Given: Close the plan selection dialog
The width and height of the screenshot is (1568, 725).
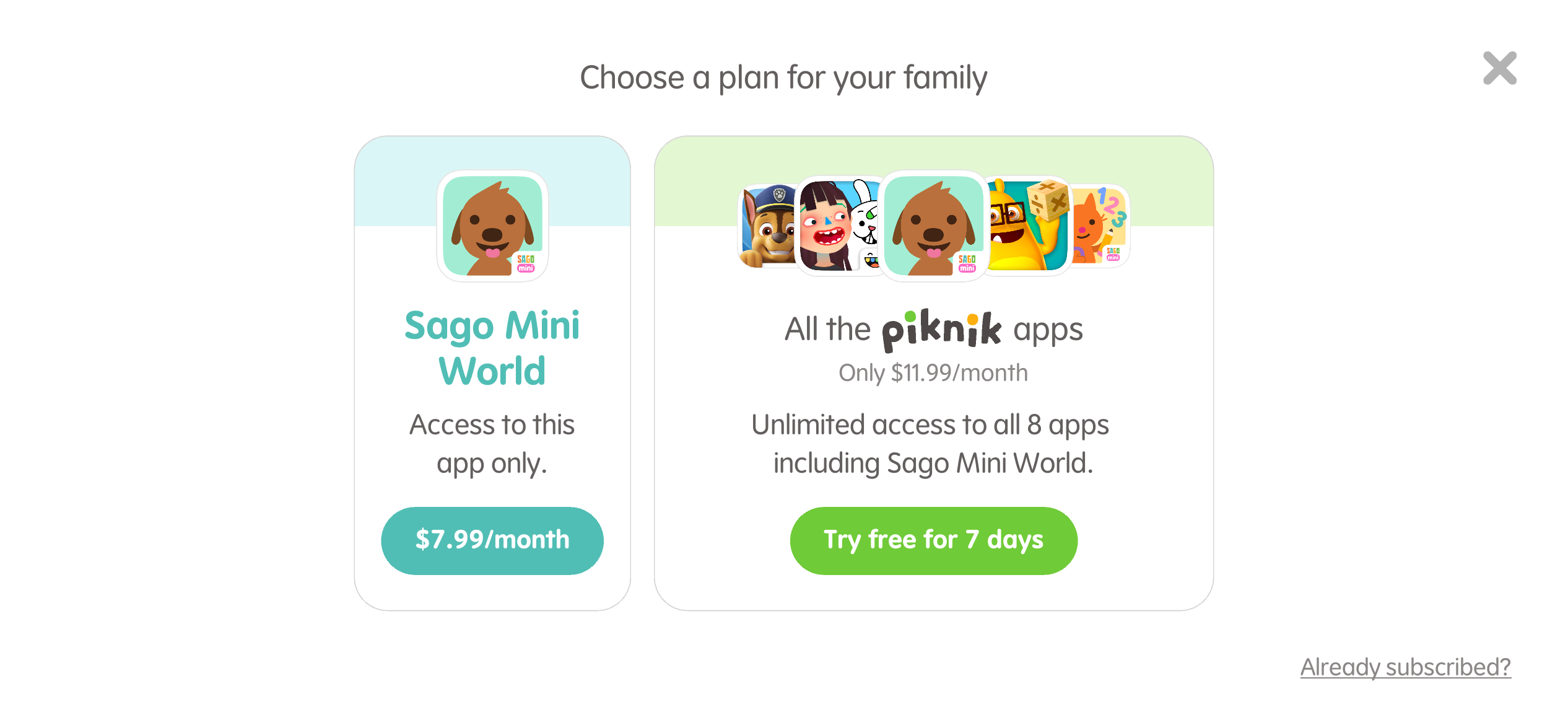Looking at the screenshot, I should pyautogui.click(x=1499, y=68).
